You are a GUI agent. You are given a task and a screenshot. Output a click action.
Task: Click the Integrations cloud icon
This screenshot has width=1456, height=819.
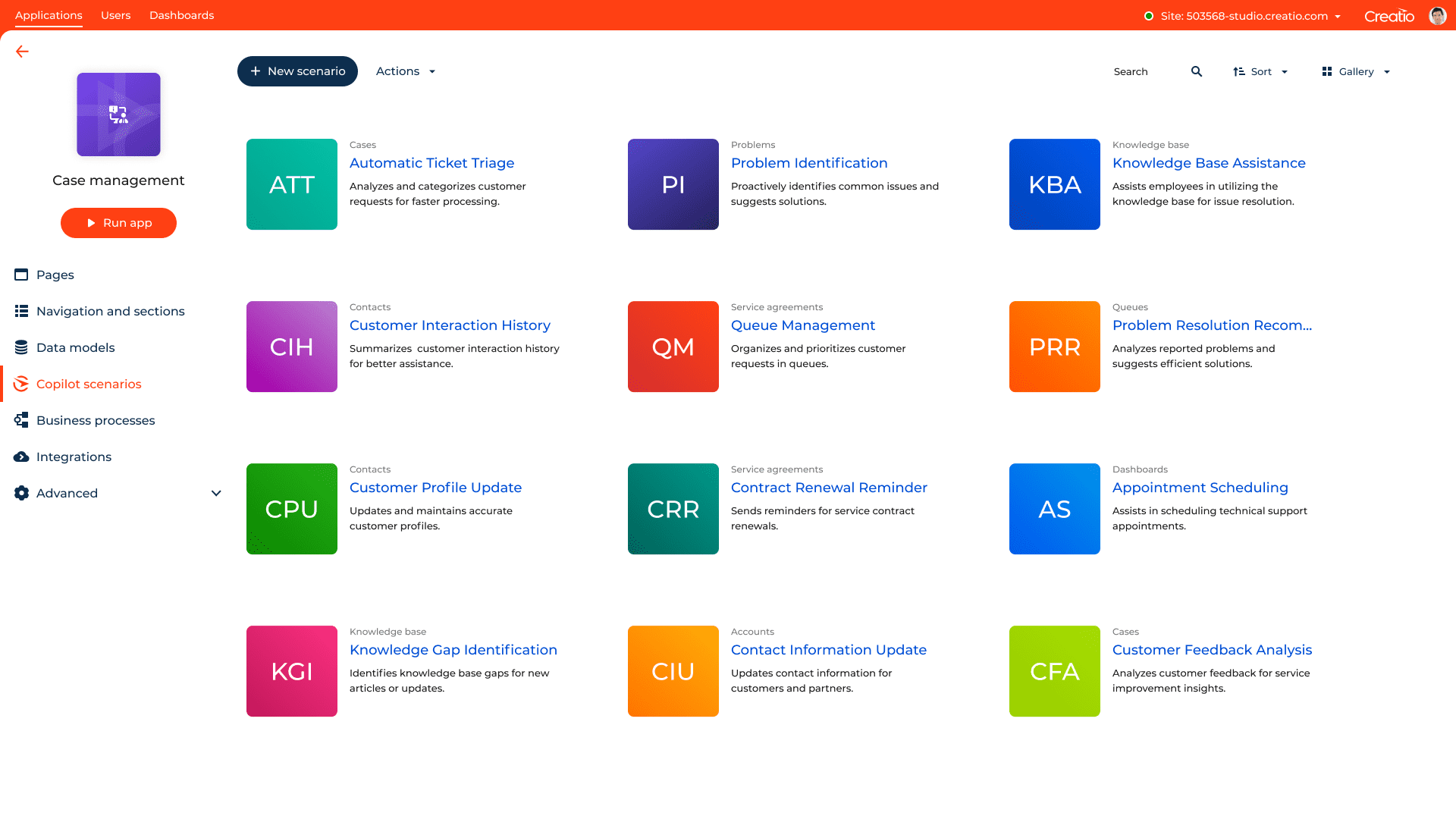point(20,457)
